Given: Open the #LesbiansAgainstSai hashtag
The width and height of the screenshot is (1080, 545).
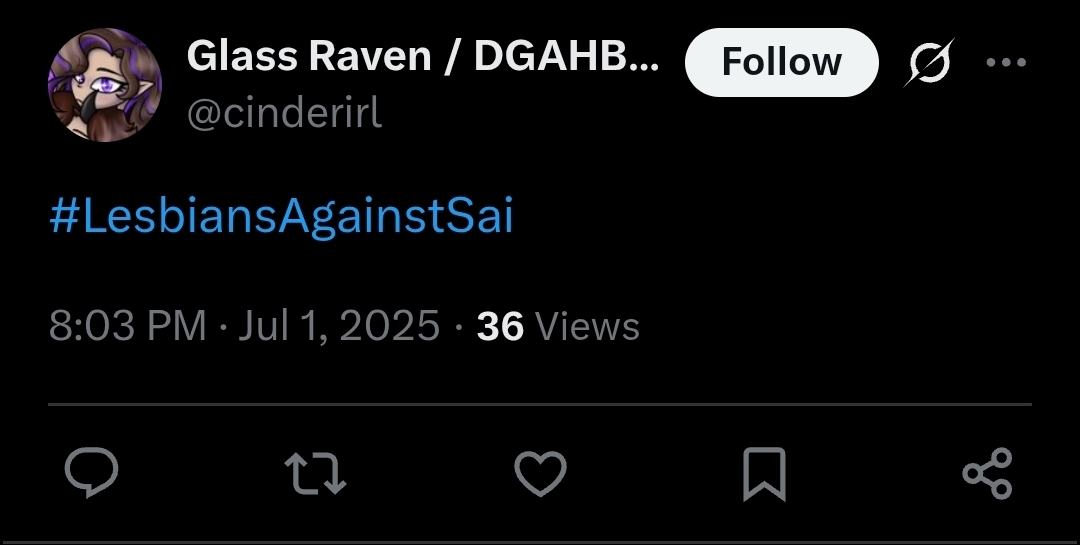Looking at the screenshot, I should [282, 216].
